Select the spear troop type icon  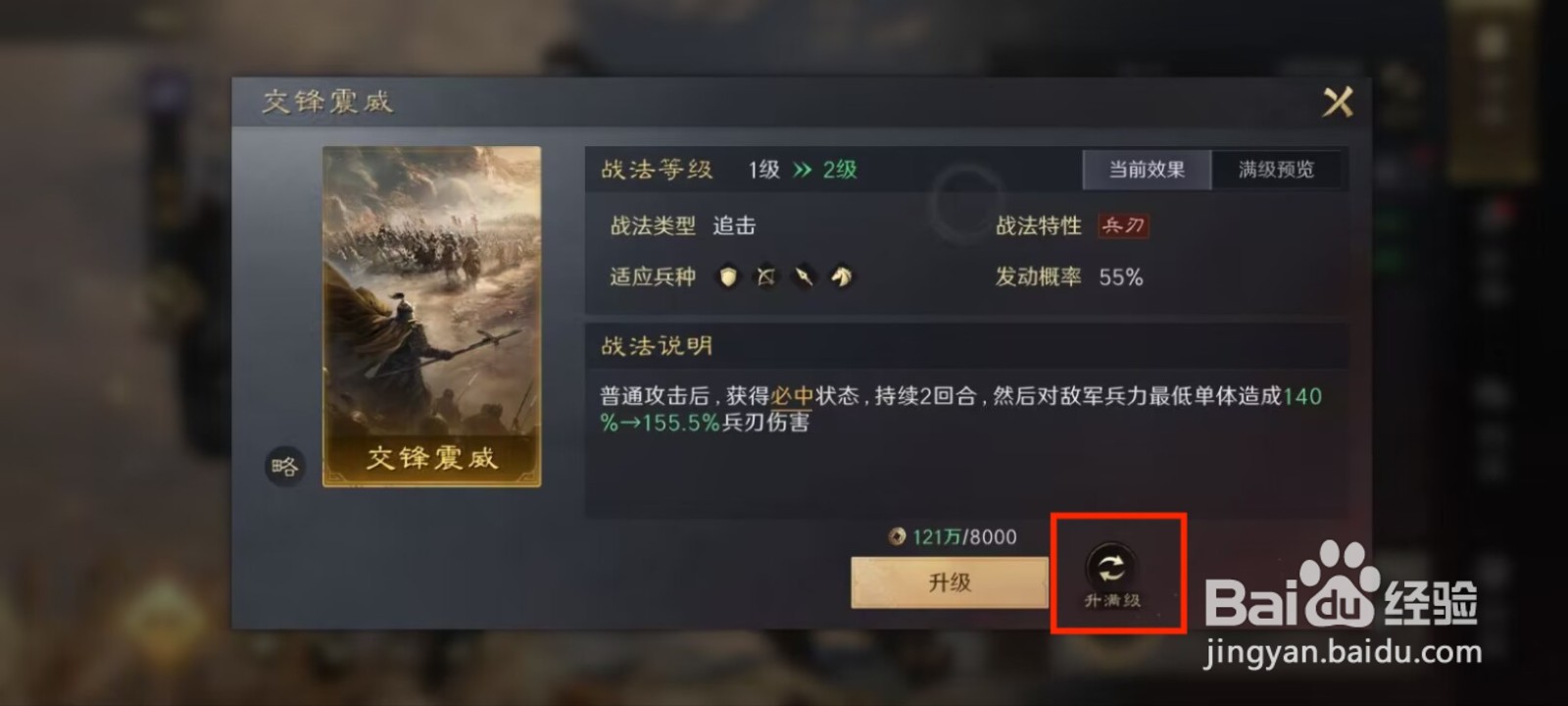point(804,277)
